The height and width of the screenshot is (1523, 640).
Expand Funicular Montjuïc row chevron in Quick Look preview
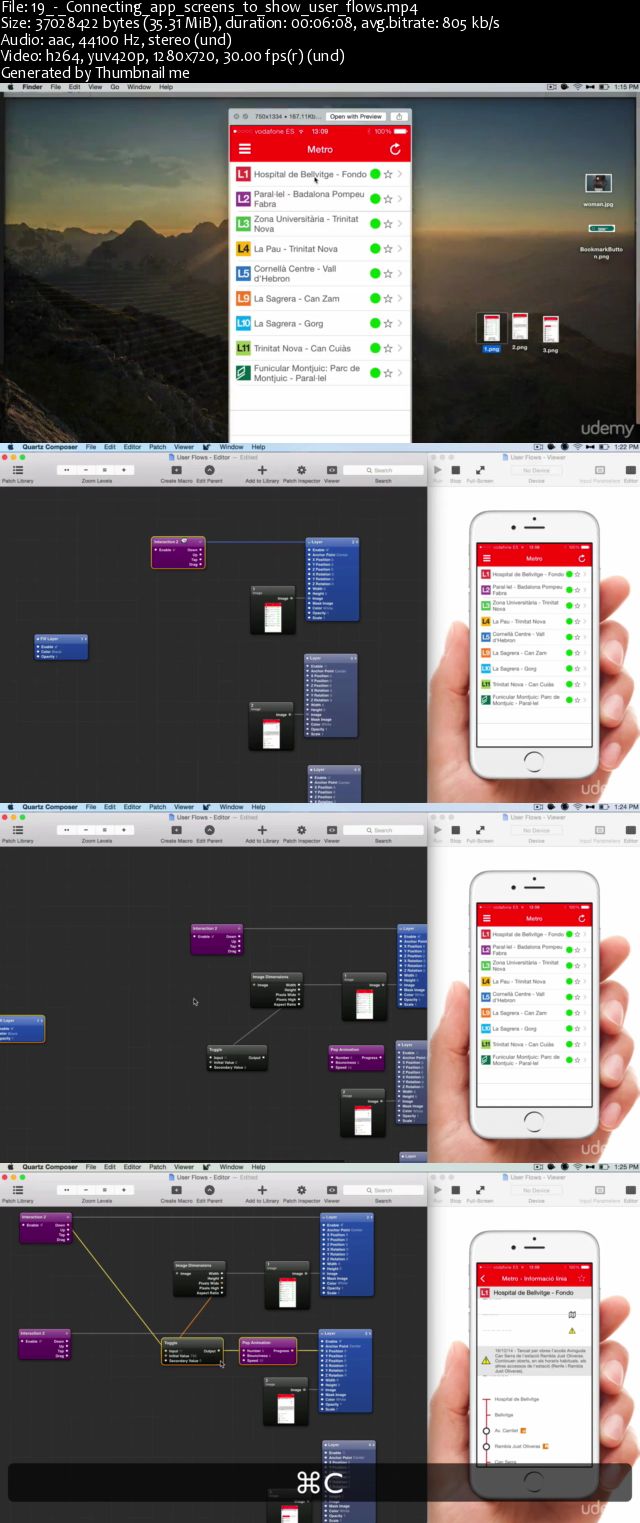[401, 373]
